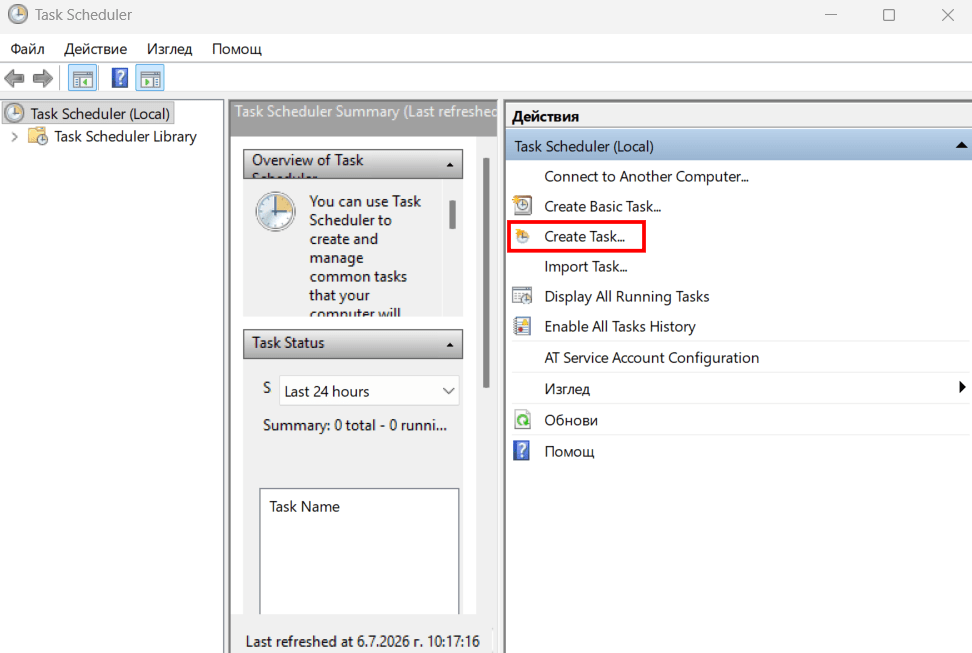Open the Изглед submenu arrow in actions

pyautogui.click(x=961, y=388)
